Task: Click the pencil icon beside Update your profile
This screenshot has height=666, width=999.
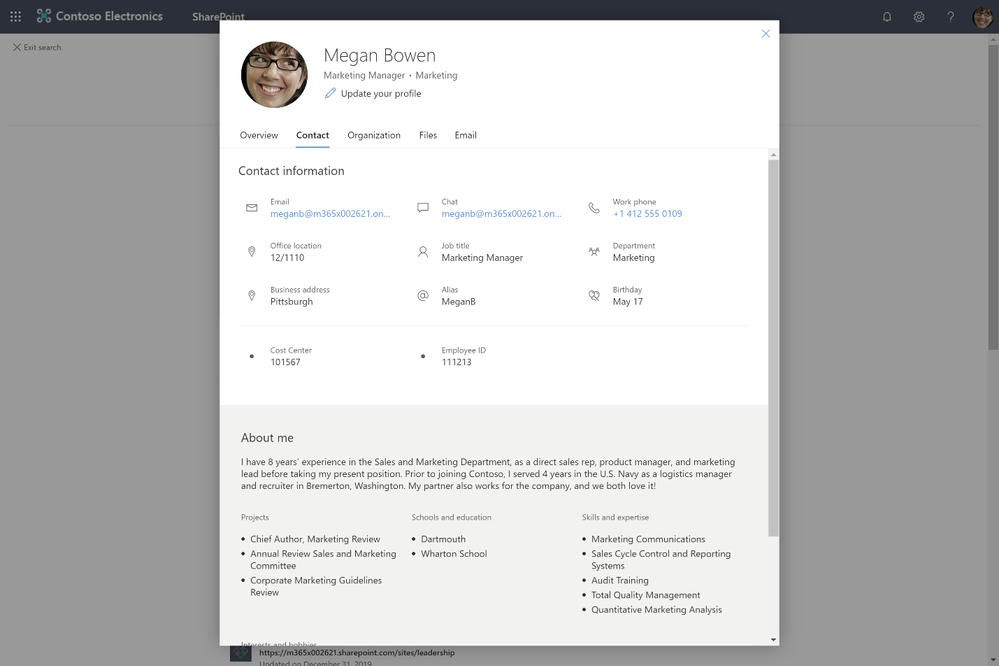Action: (x=330, y=93)
